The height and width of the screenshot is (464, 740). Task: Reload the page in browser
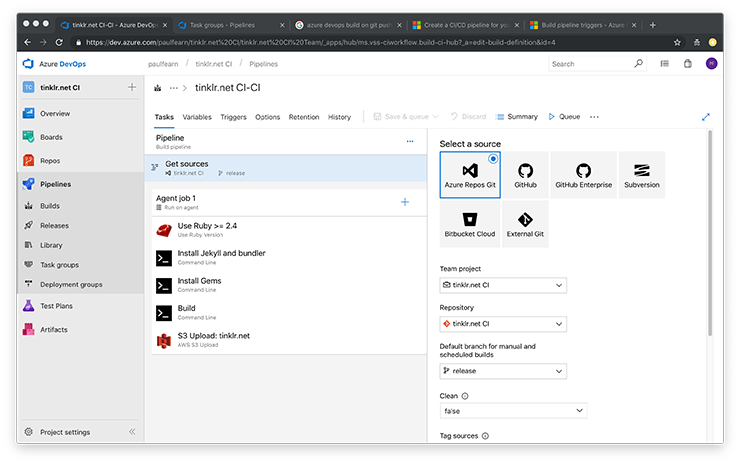tap(59, 42)
